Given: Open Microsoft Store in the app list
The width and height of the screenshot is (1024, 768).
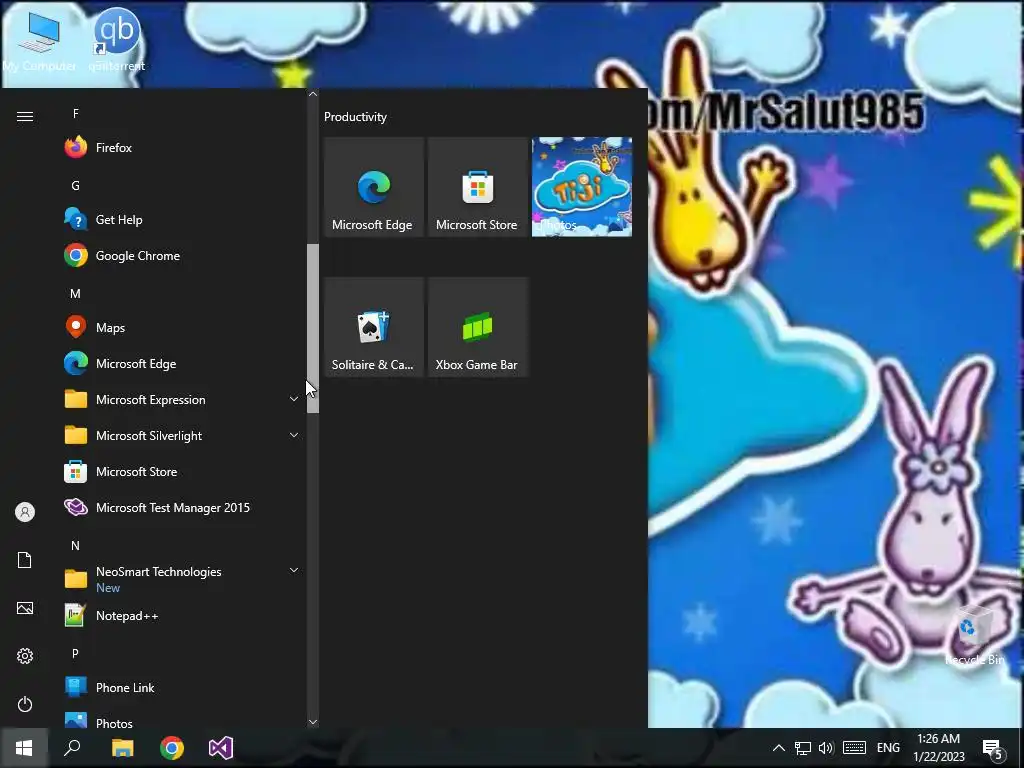Looking at the screenshot, I should 182,472.
